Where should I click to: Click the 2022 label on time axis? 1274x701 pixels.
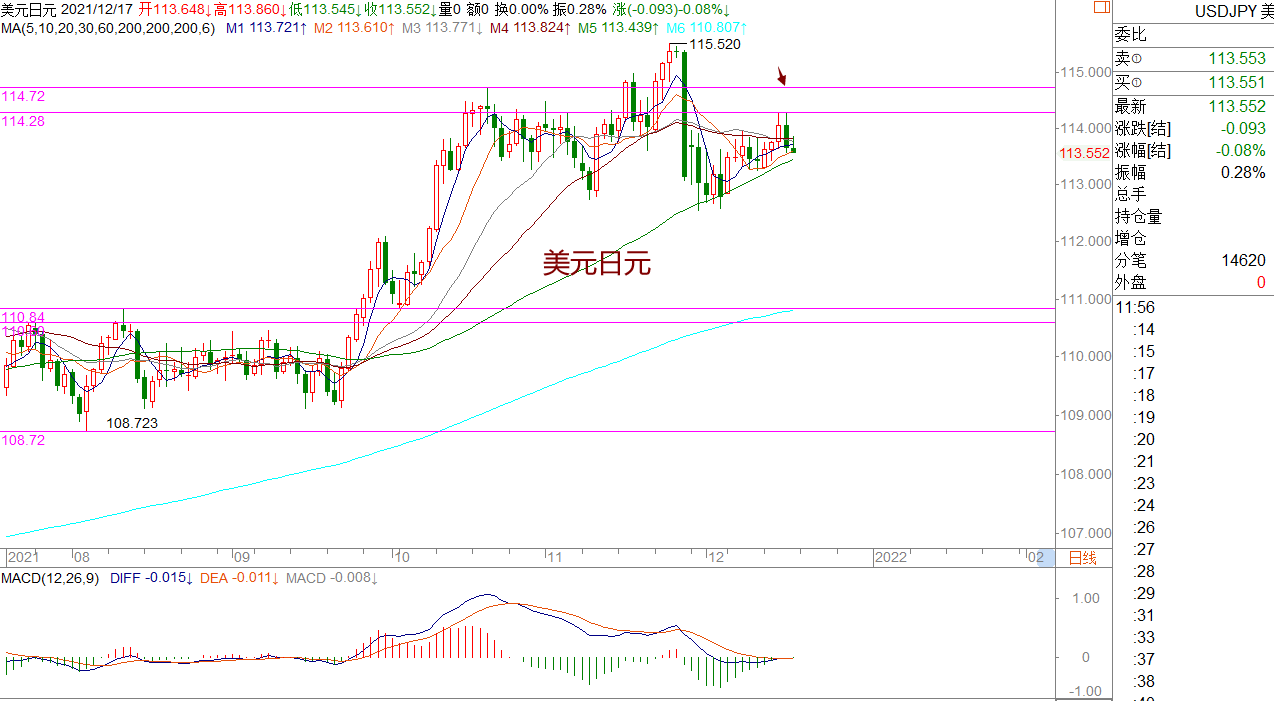pos(890,557)
